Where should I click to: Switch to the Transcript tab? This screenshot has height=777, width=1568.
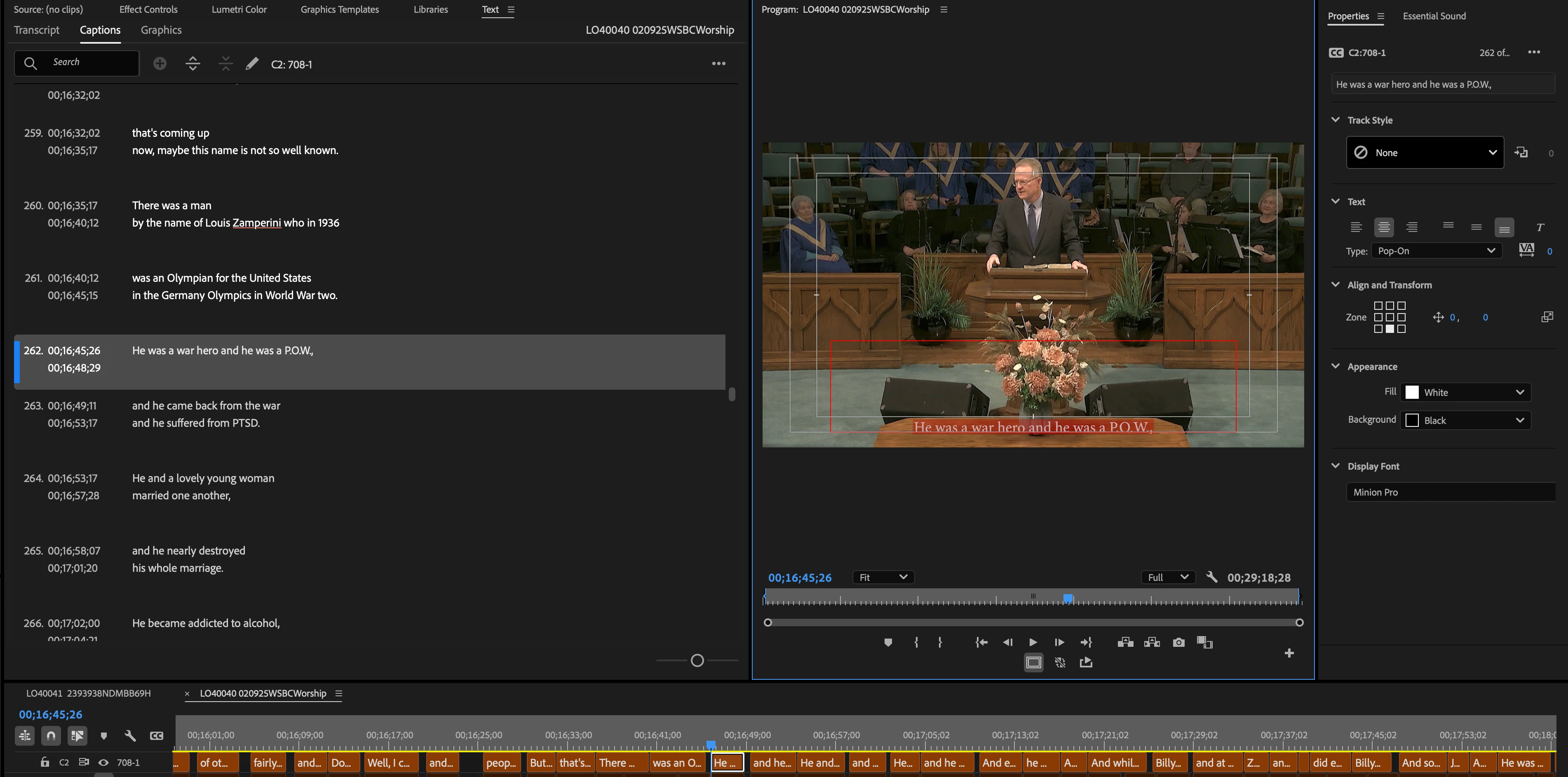(37, 30)
